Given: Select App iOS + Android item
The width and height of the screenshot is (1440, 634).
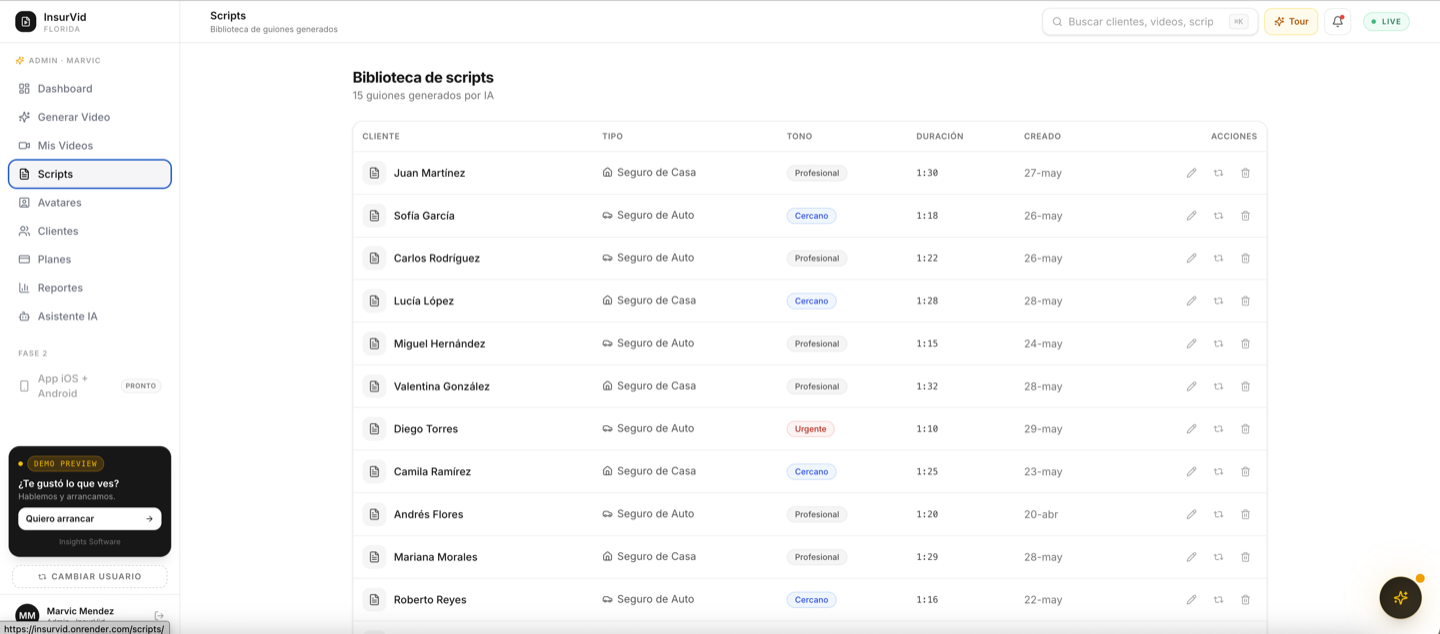Looking at the screenshot, I should 90,386.
